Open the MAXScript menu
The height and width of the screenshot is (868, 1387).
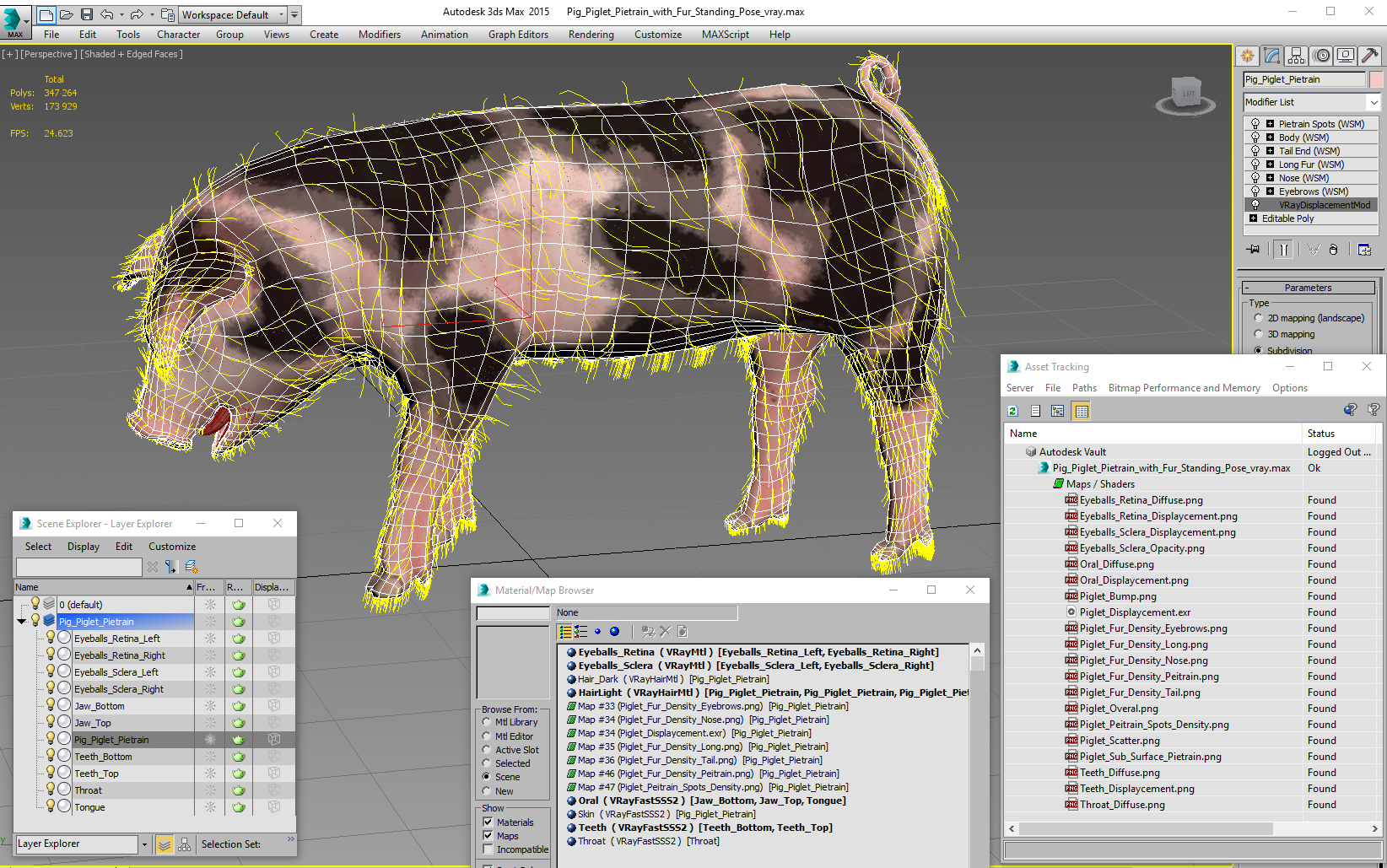726,35
